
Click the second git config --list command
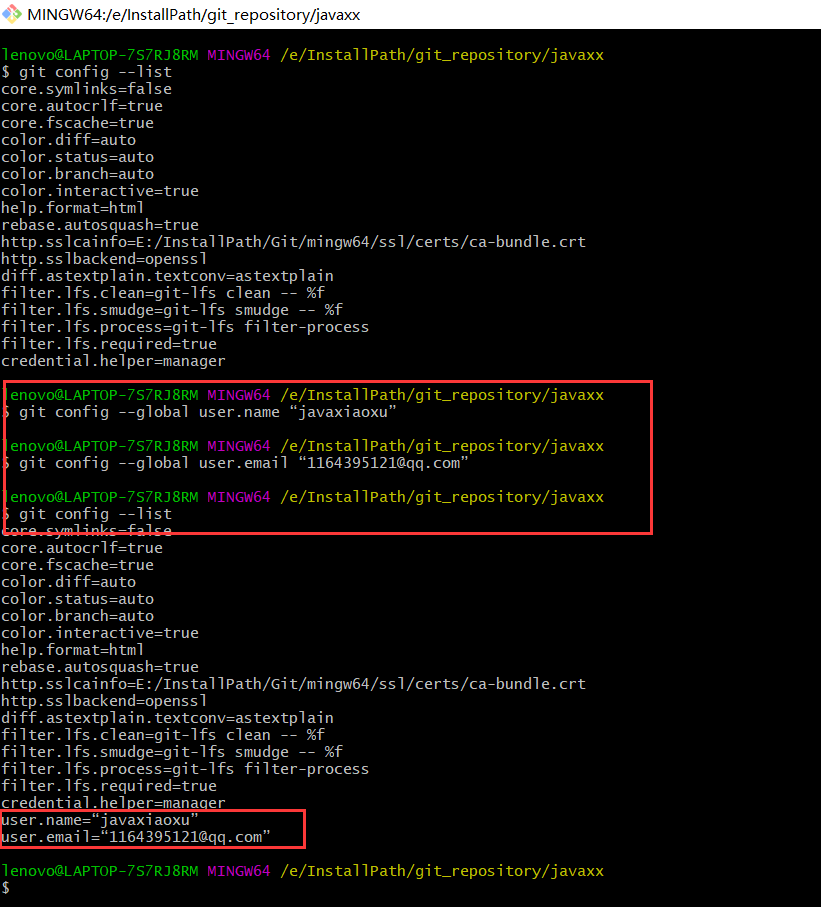(95, 514)
